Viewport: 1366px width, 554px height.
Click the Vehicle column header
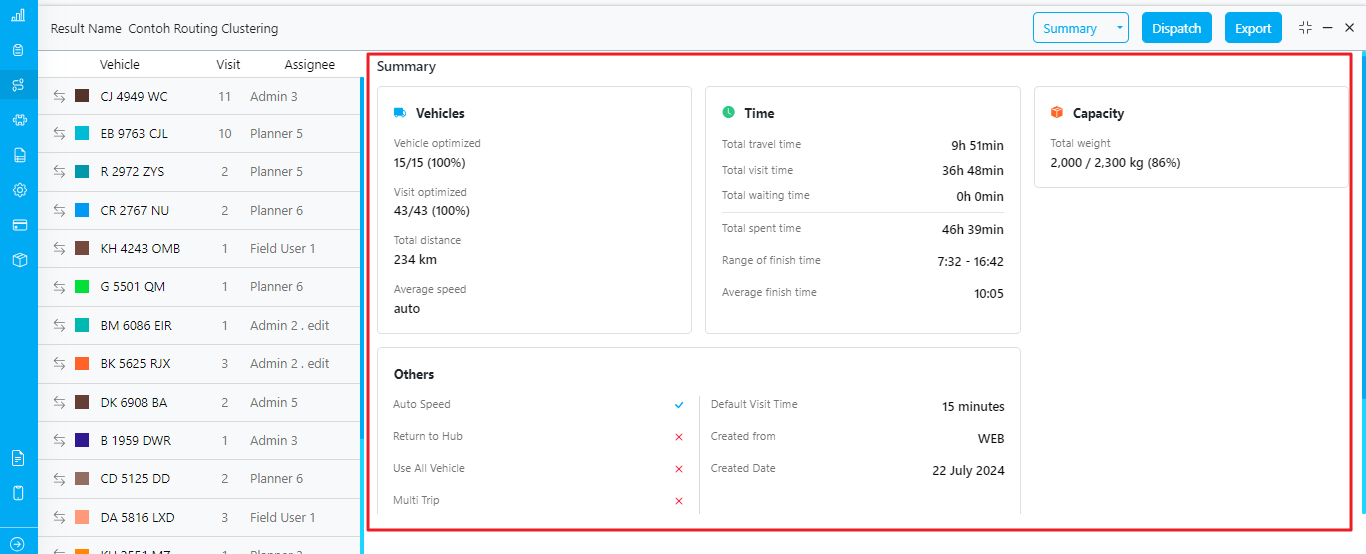(x=120, y=64)
